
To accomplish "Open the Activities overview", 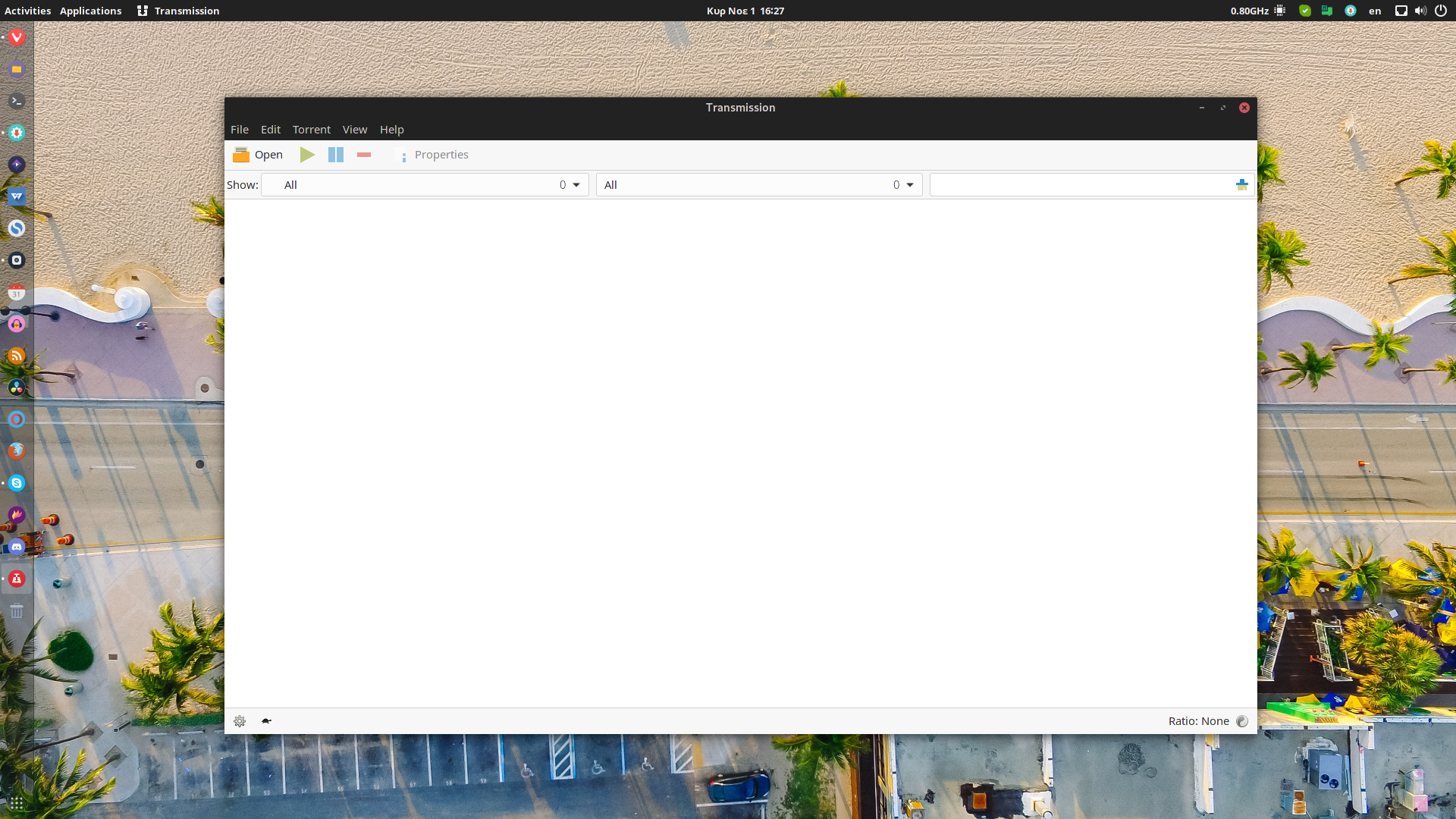I will tap(27, 11).
